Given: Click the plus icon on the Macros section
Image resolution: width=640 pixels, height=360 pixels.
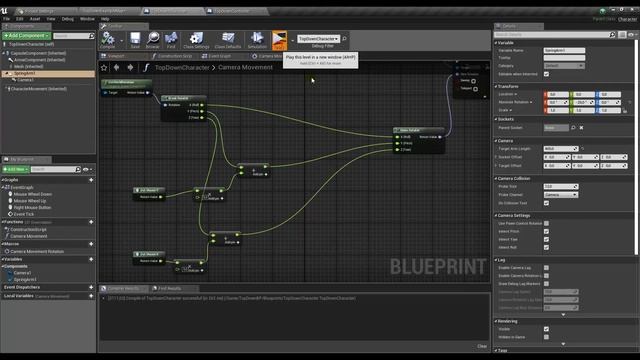Looking at the screenshot, I should (91, 244).
